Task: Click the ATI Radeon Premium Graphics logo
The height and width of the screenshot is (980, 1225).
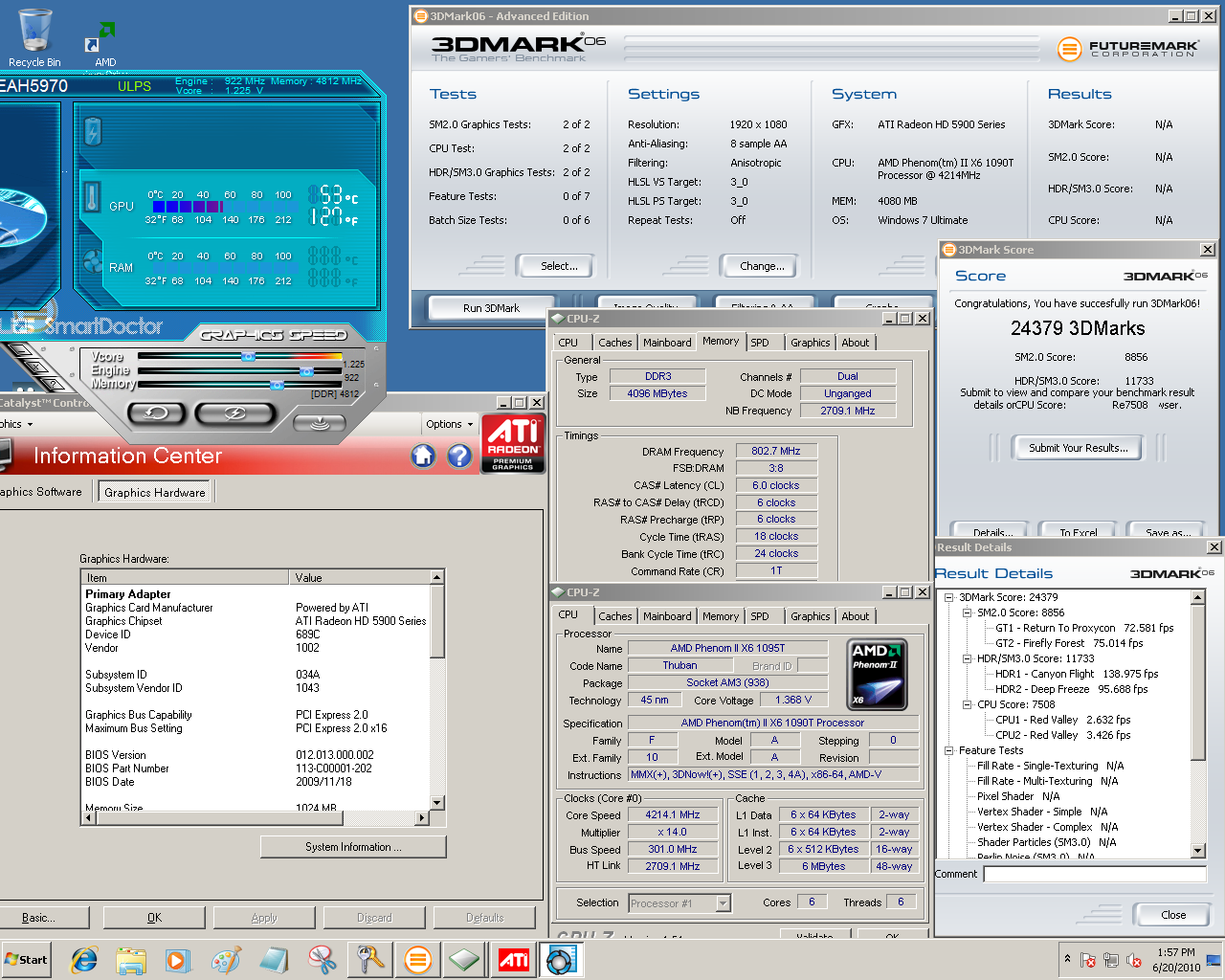Action: [x=513, y=443]
